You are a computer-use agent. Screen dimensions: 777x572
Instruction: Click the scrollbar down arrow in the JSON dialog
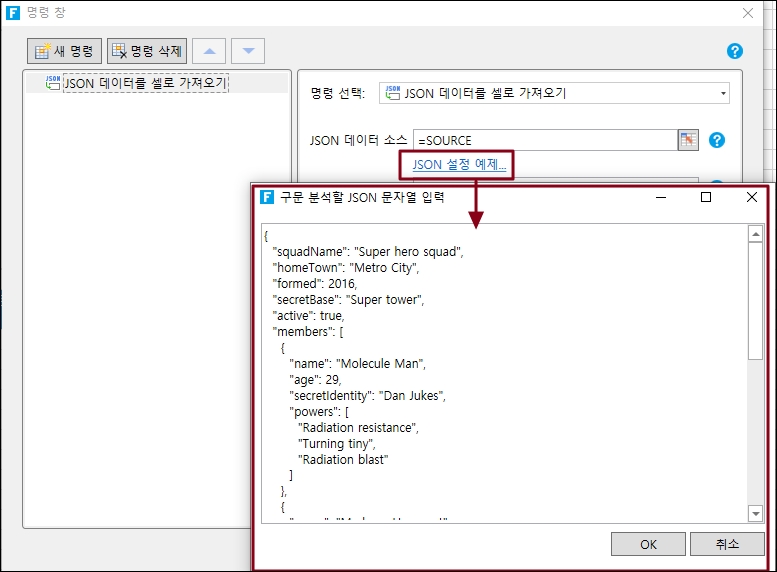[x=756, y=513]
